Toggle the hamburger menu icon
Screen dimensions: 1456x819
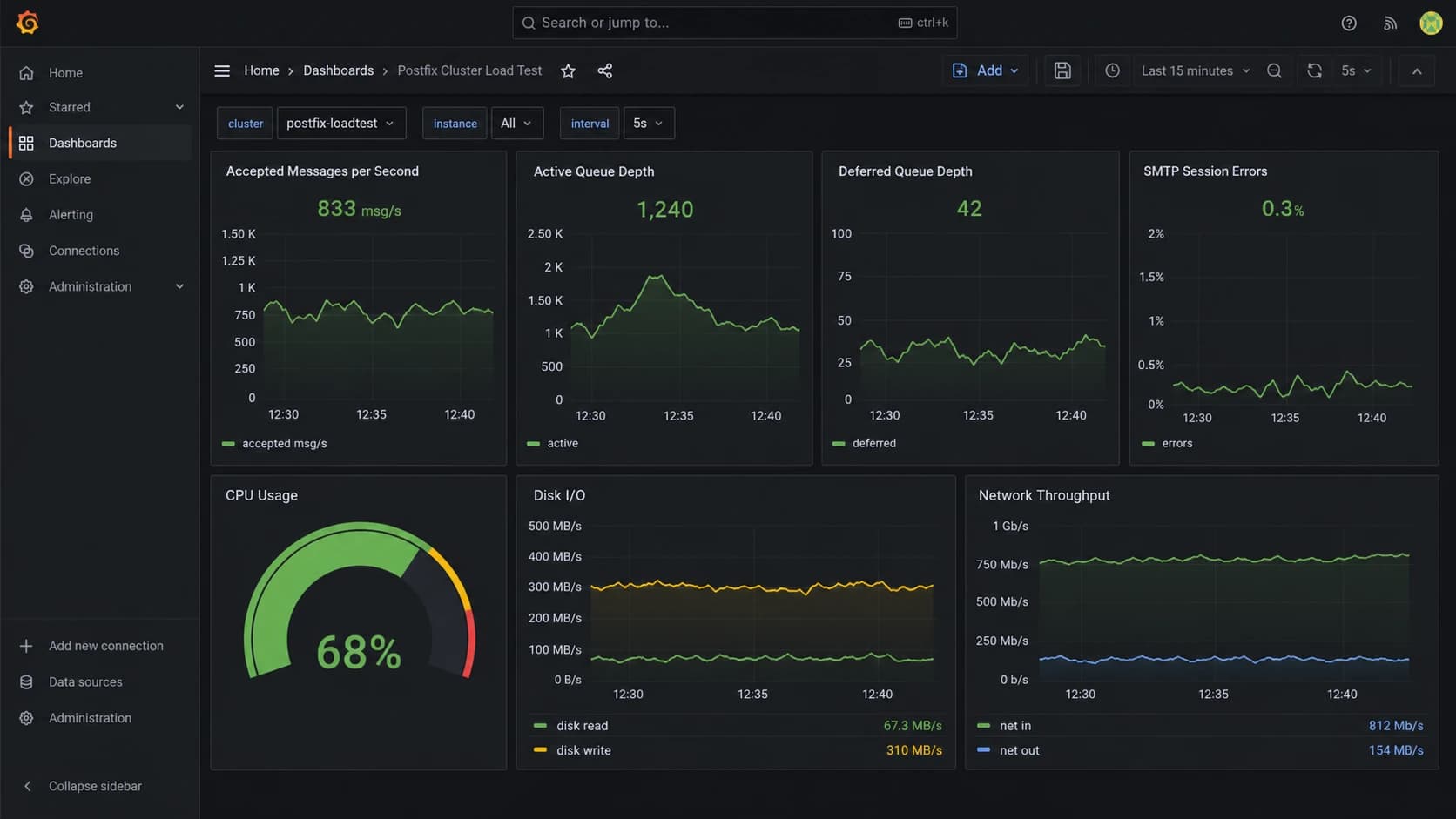(x=222, y=70)
